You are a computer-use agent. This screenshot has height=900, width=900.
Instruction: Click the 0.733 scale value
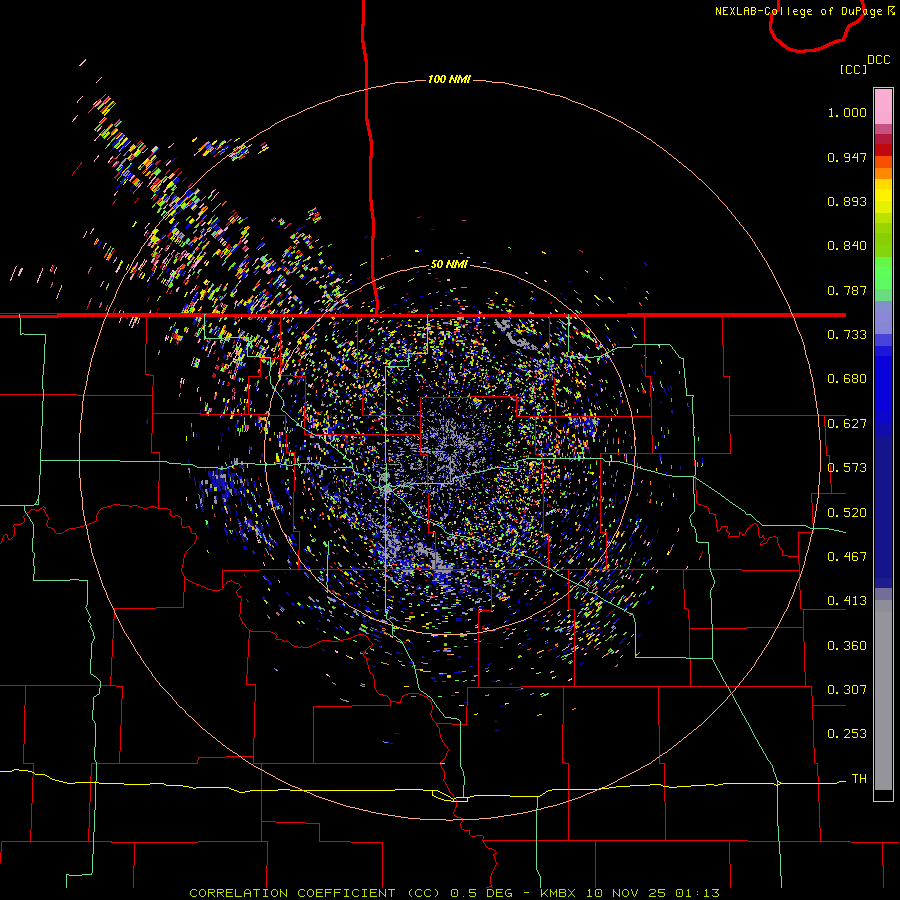click(847, 335)
